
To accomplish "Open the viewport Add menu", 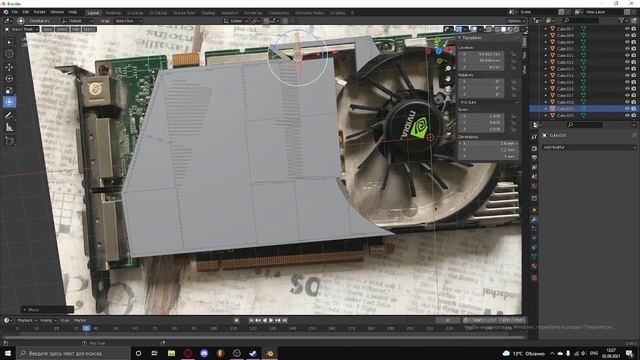I will click(76, 29).
